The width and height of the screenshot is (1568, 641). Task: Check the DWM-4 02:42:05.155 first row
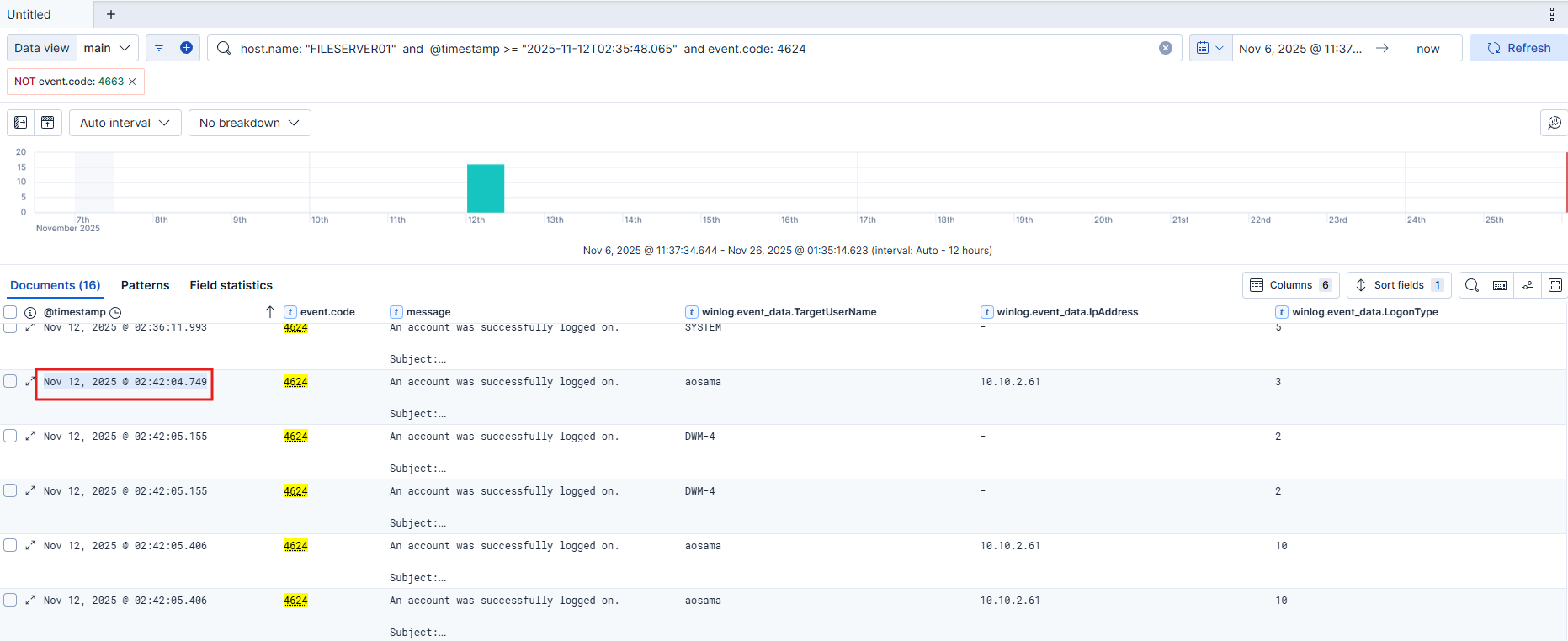pos(10,436)
